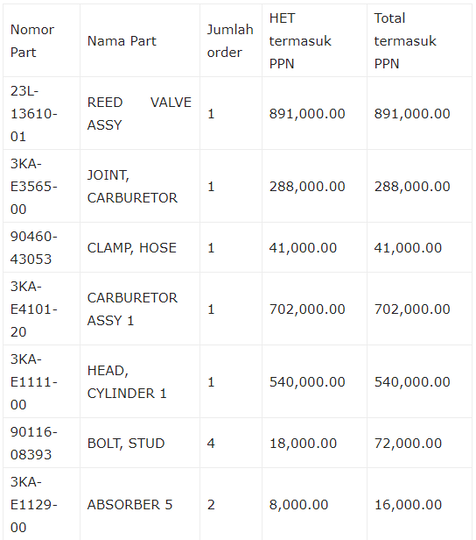Click the Nomor Part column header
This screenshot has width=476, height=540.
[32, 41]
